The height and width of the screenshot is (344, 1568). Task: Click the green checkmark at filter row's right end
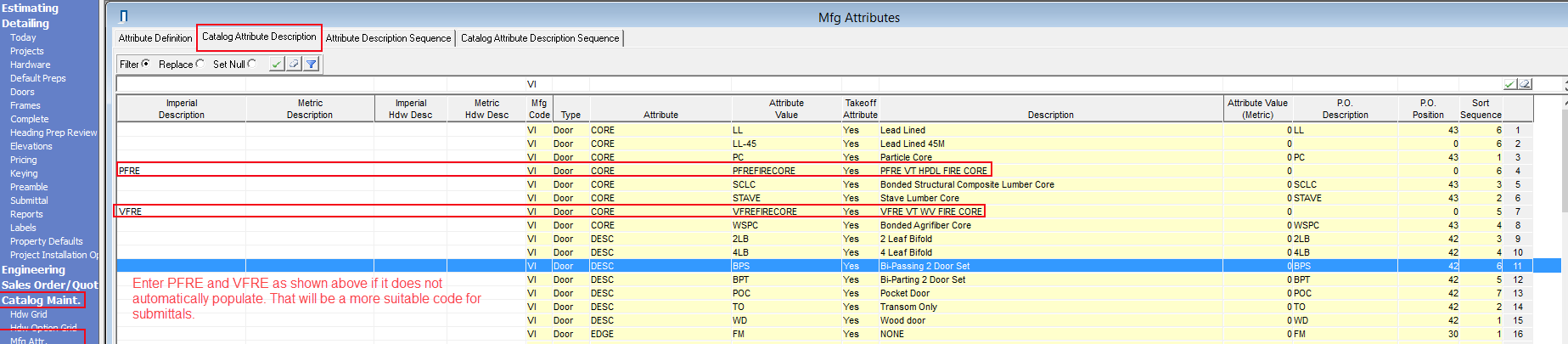(x=1509, y=84)
